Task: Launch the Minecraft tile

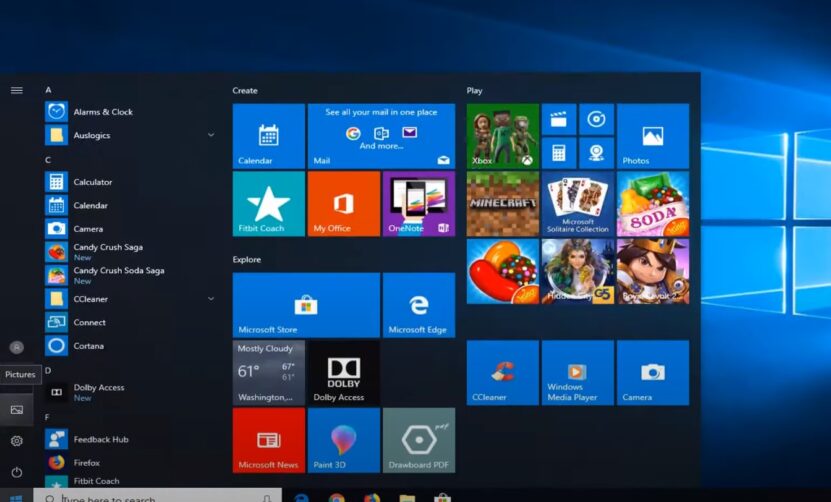Action: 503,204
